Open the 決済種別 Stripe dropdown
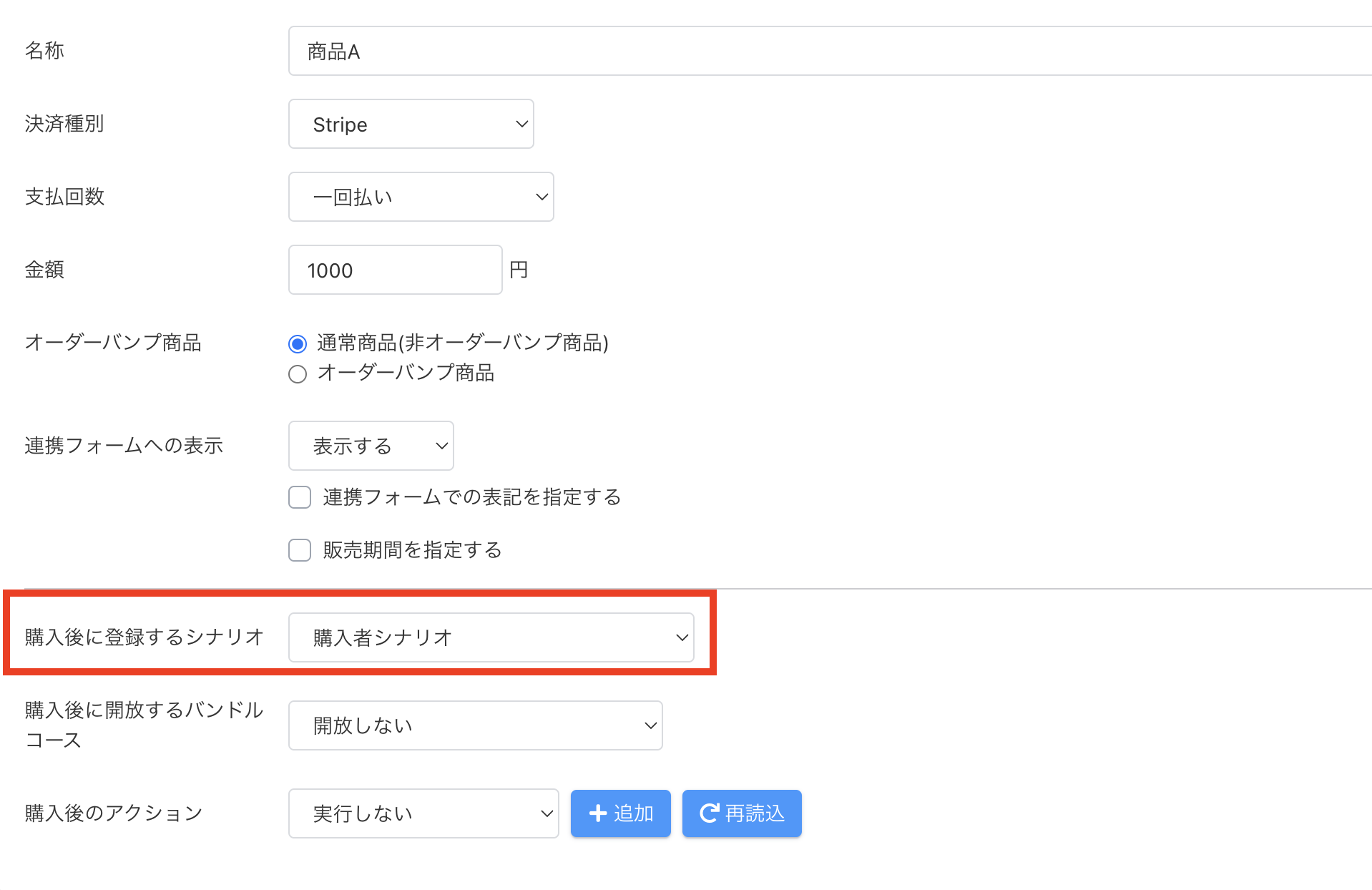Screen dimensions: 1372x890 (x=411, y=124)
